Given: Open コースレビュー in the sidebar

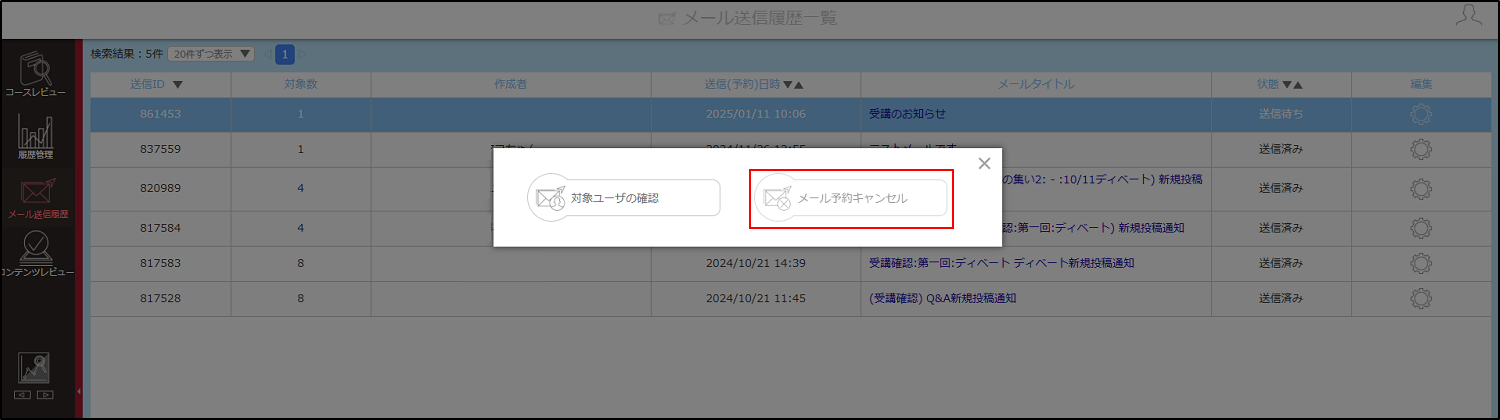Looking at the screenshot, I should click(x=36, y=74).
